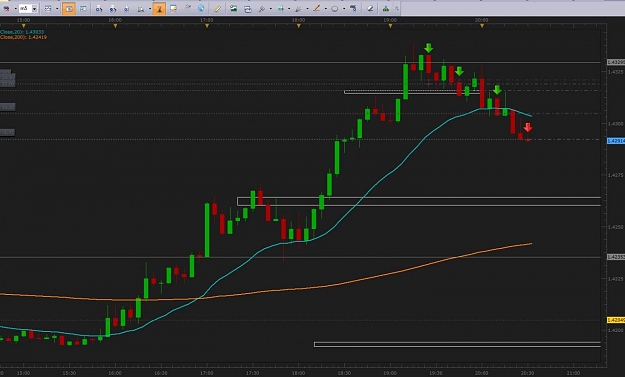Click the blue current price badge 1.42914

pos(616,141)
